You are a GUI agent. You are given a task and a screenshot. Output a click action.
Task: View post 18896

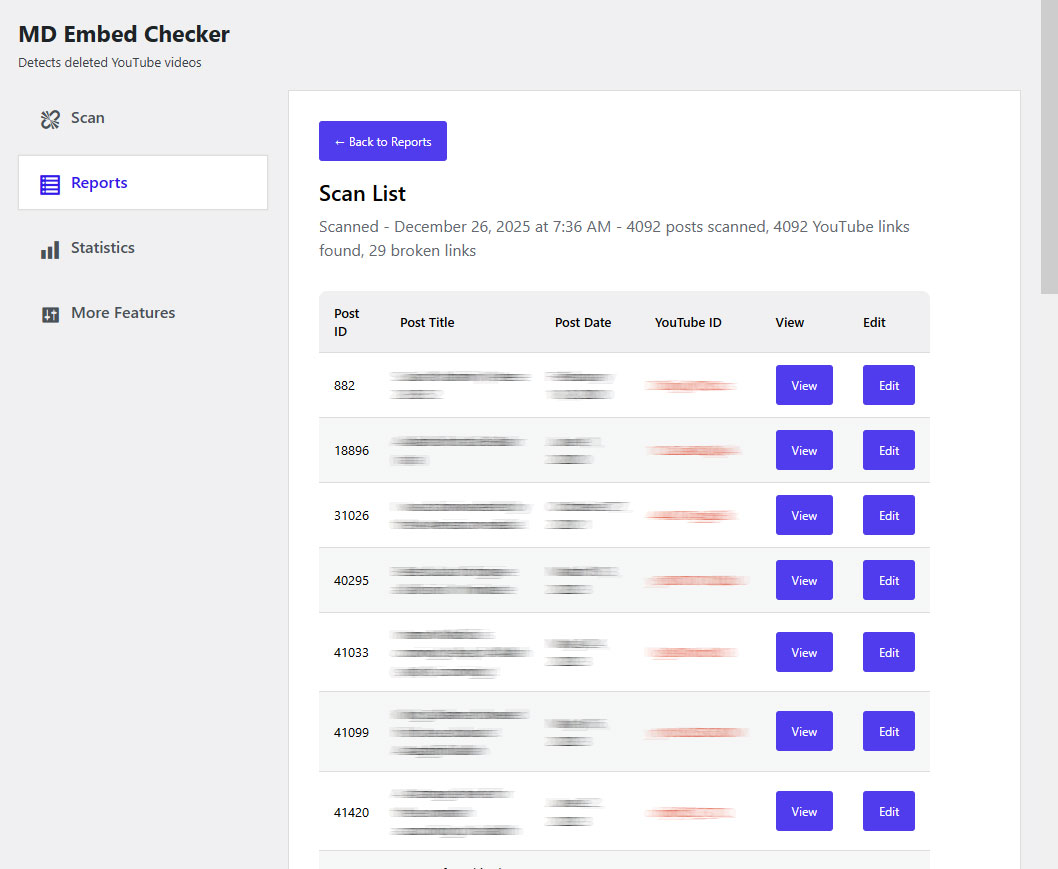pos(804,450)
